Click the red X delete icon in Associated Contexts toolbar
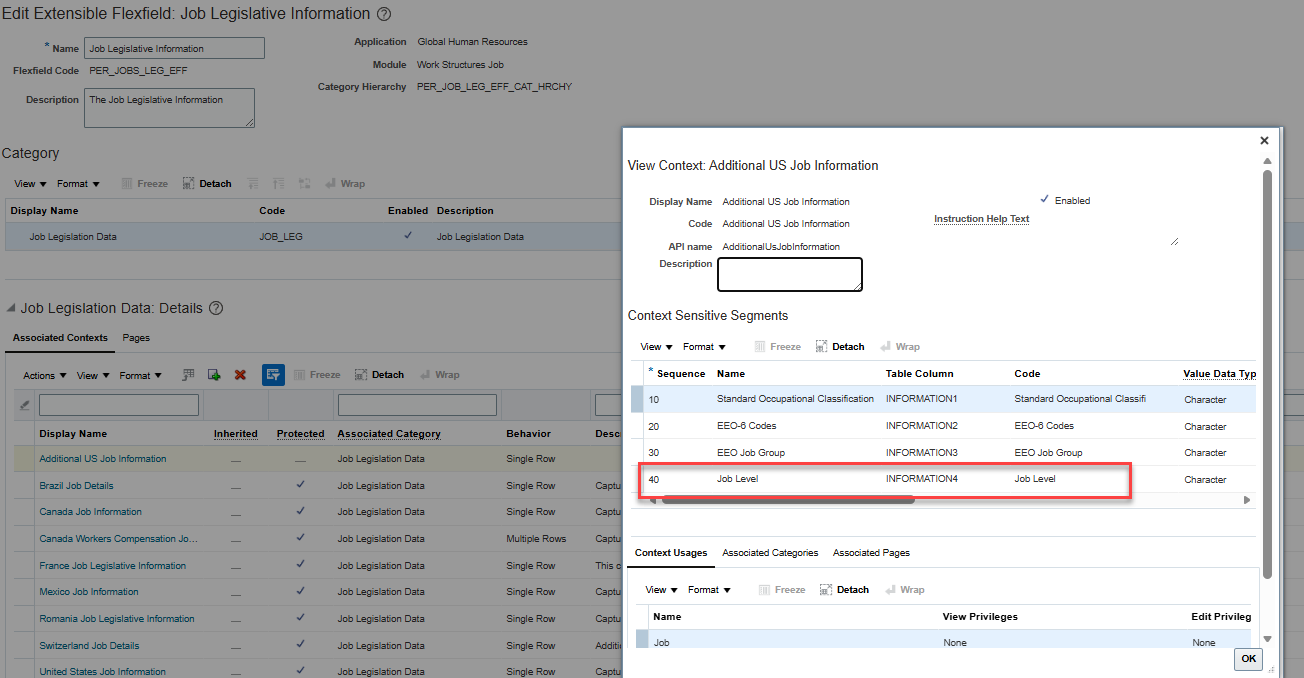 [x=240, y=375]
